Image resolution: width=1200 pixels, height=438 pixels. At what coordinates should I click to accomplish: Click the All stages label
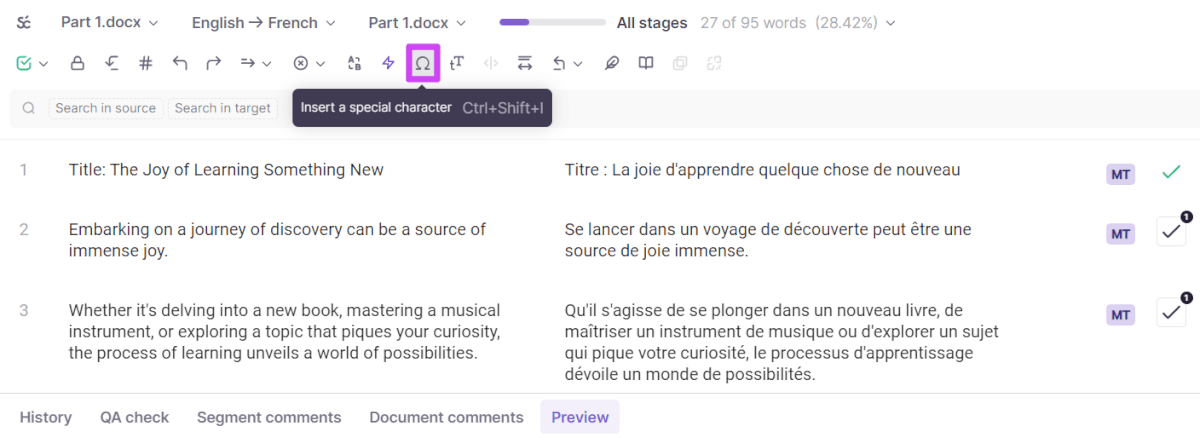click(x=652, y=22)
